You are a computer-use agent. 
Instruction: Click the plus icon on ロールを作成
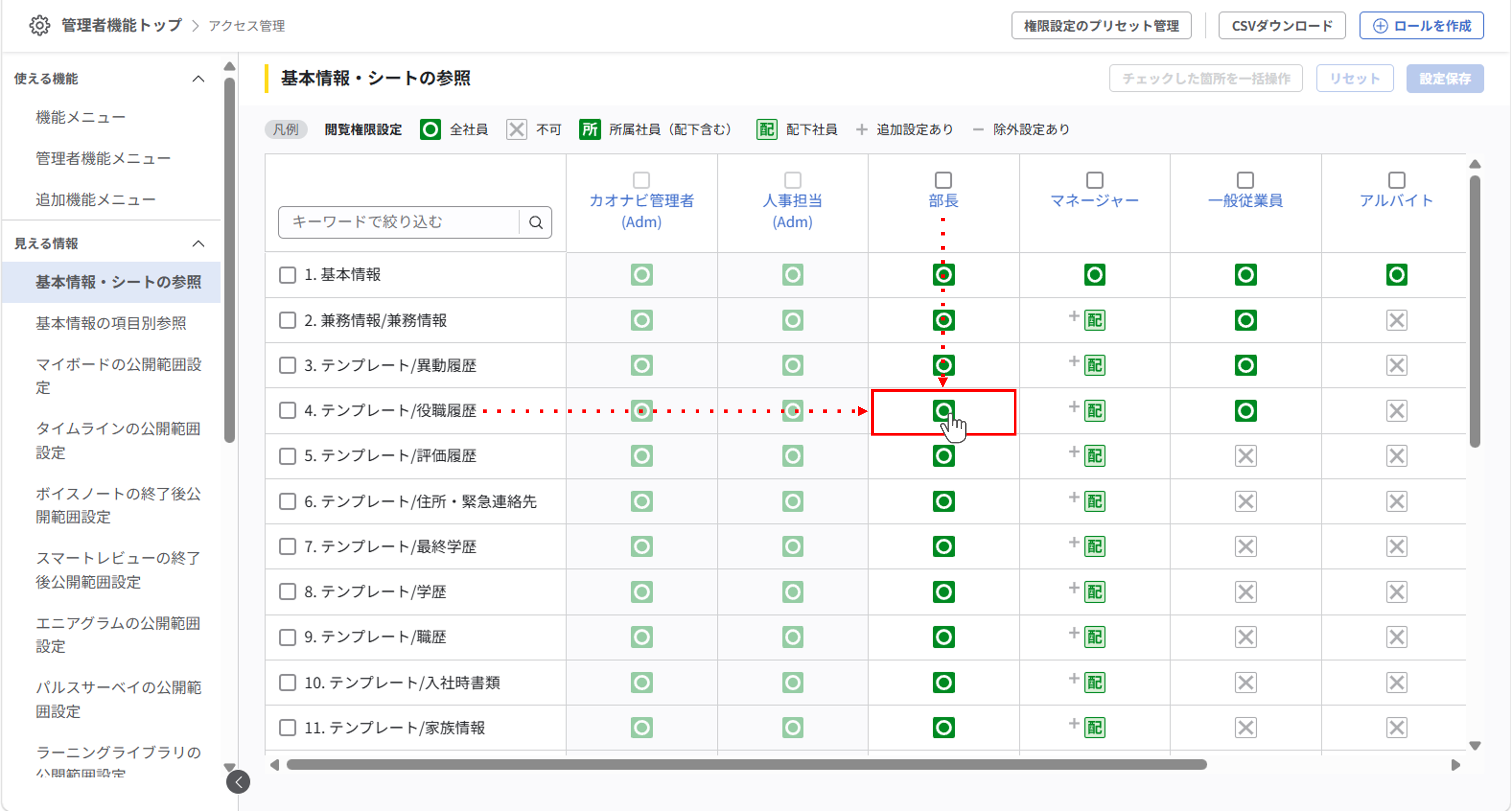[1380, 26]
